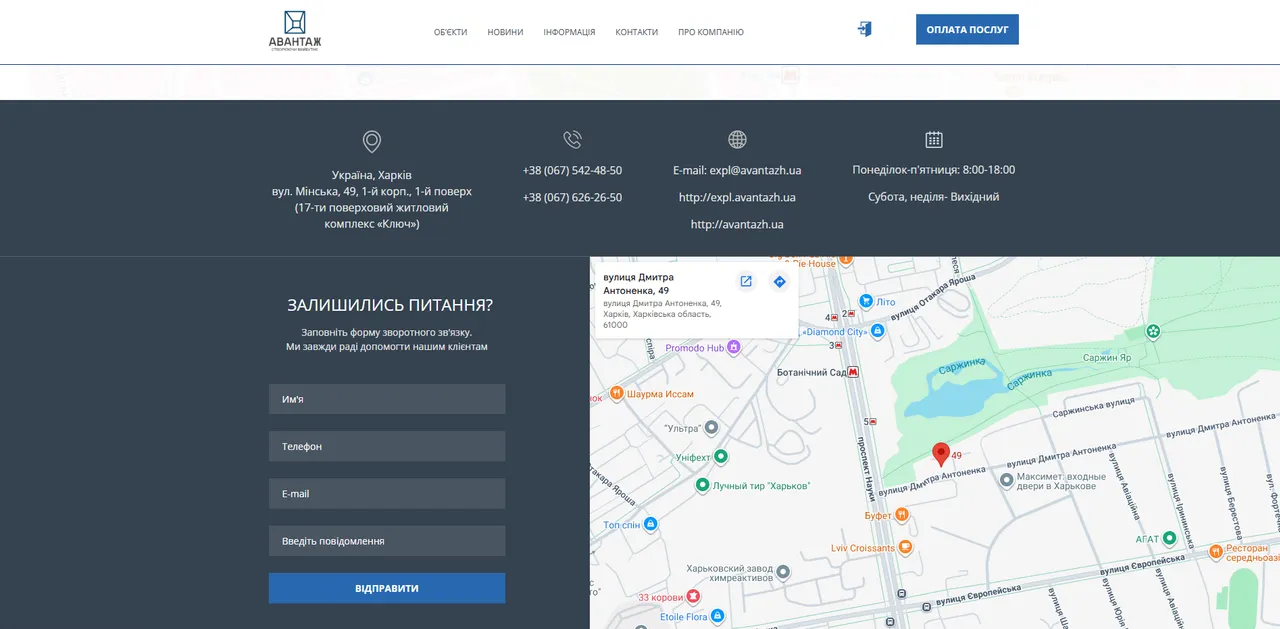Click the location pin icon above address
The width and height of the screenshot is (1280, 629).
coord(372,142)
